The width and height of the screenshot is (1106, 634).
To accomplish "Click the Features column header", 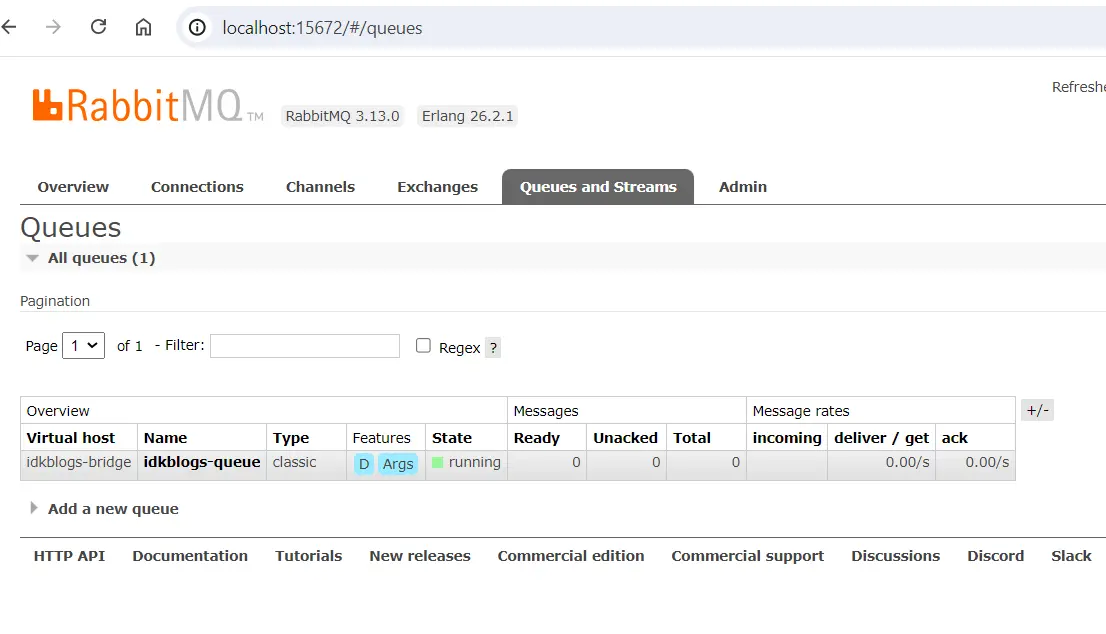I will coord(381,438).
